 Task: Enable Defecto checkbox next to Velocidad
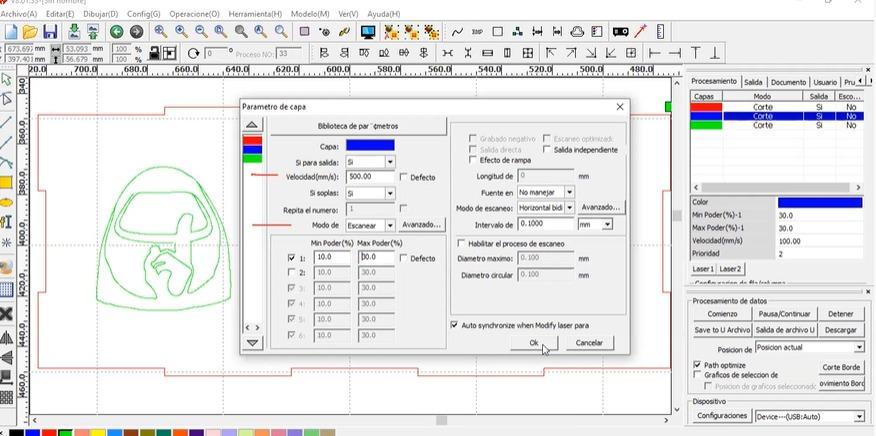click(403, 177)
